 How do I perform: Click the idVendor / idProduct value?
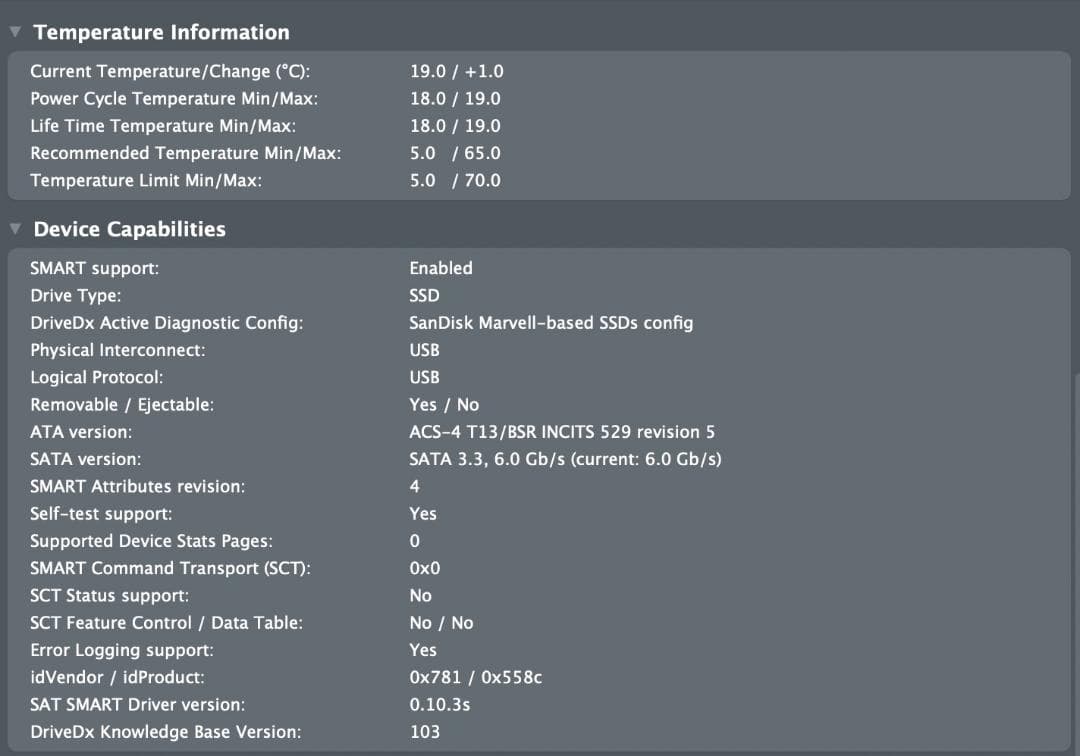click(475, 676)
